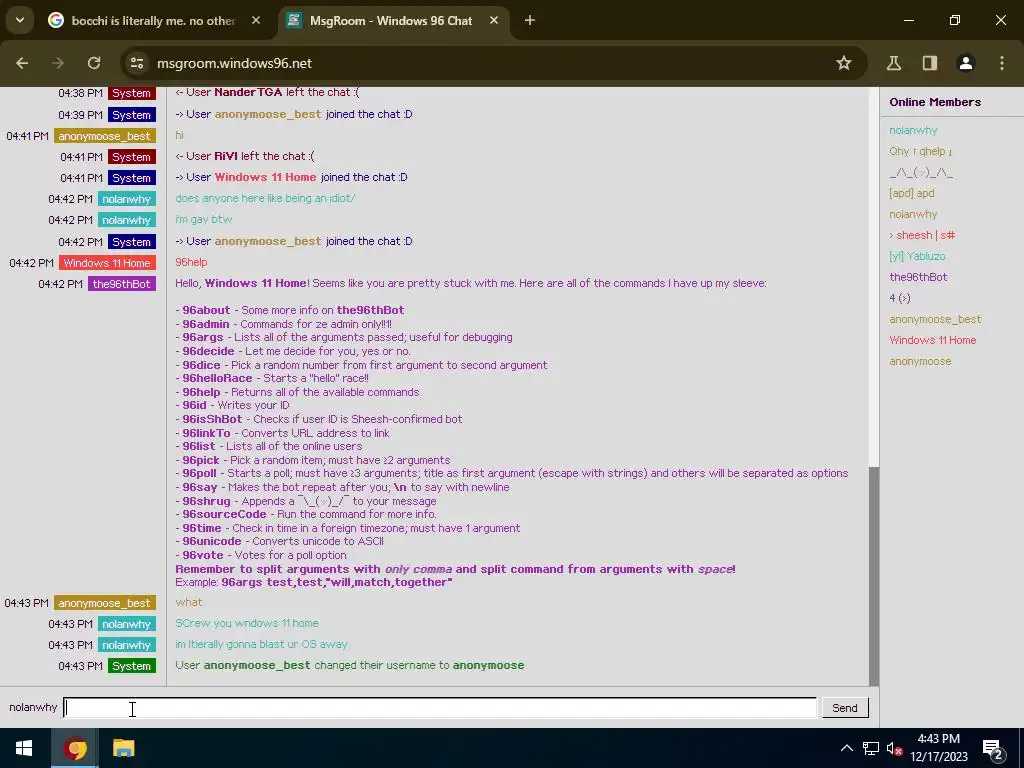Open the Chrome profile menu
This screenshot has width=1024, height=768.
966,63
